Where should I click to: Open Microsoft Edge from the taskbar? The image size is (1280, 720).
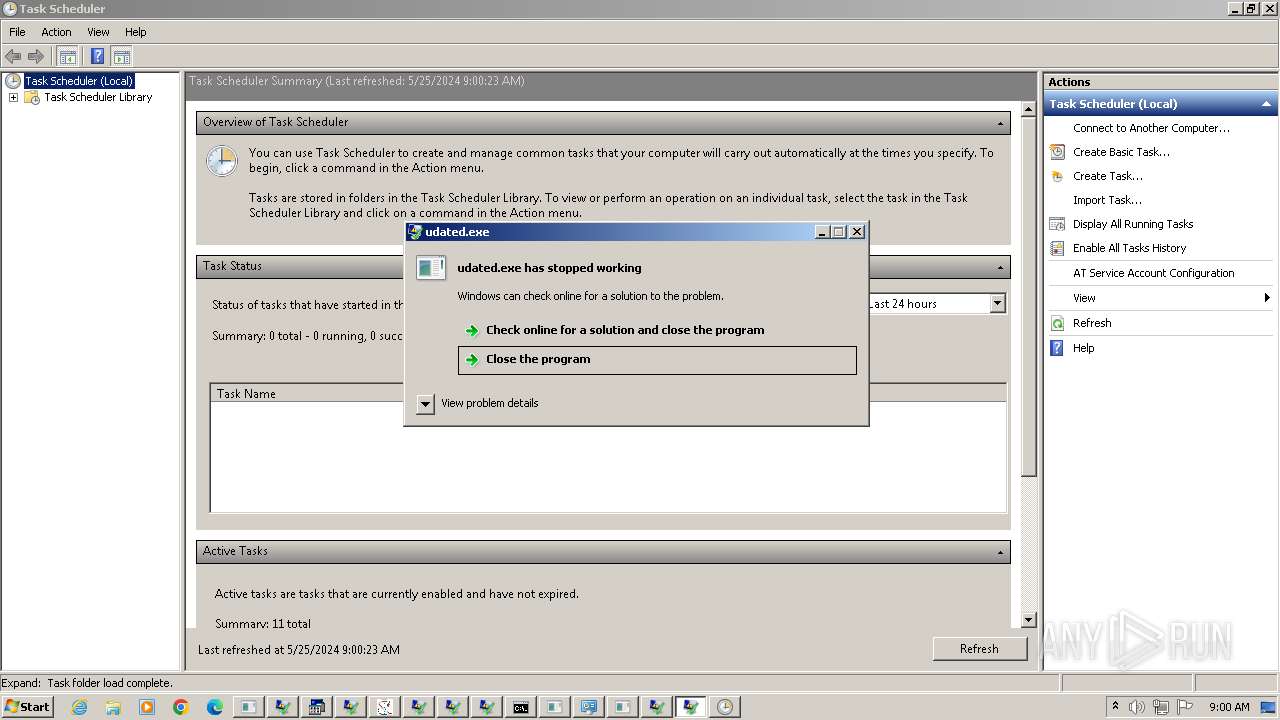(215, 707)
